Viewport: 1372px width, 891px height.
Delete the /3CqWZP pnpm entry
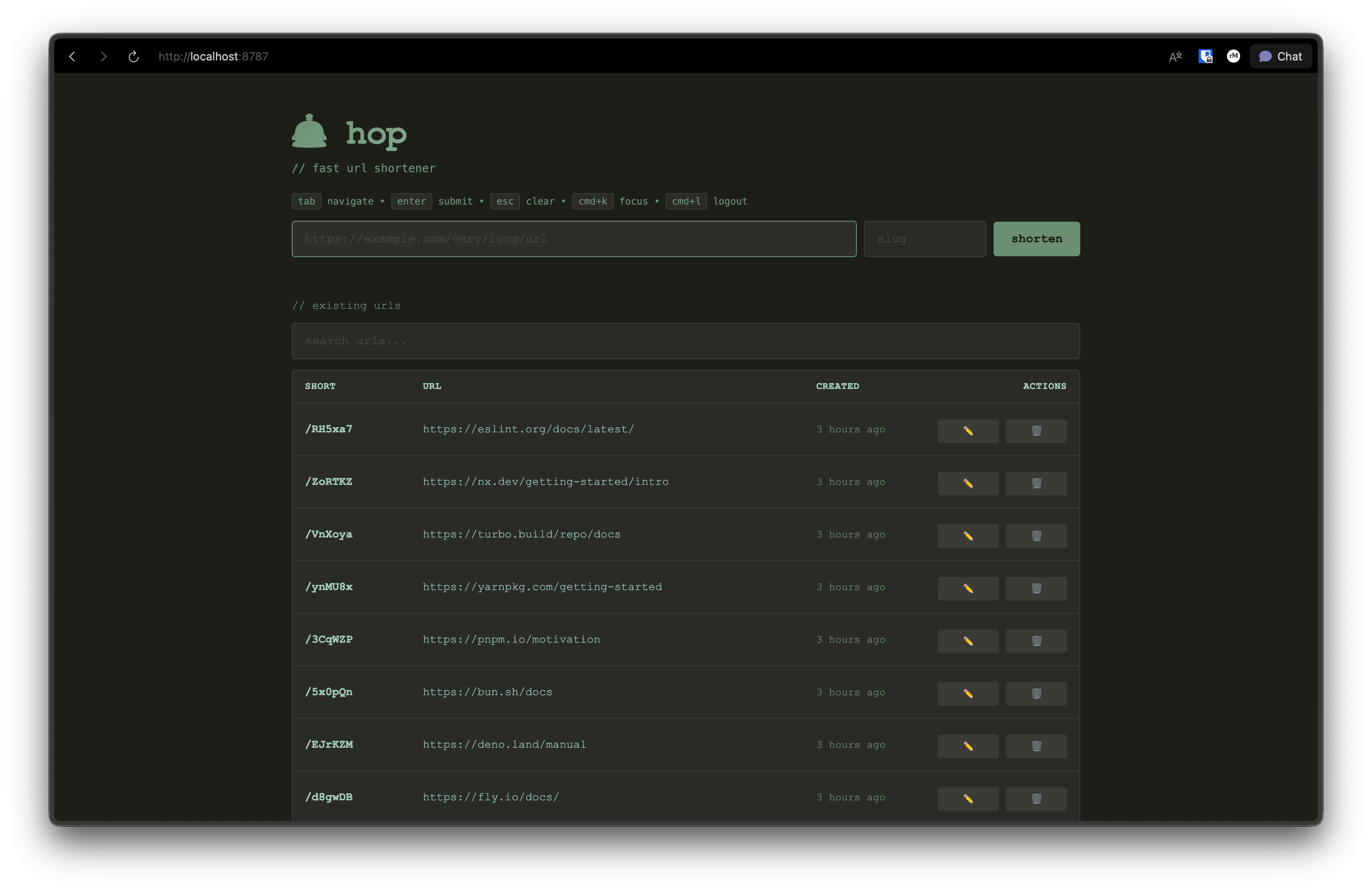[x=1035, y=640]
